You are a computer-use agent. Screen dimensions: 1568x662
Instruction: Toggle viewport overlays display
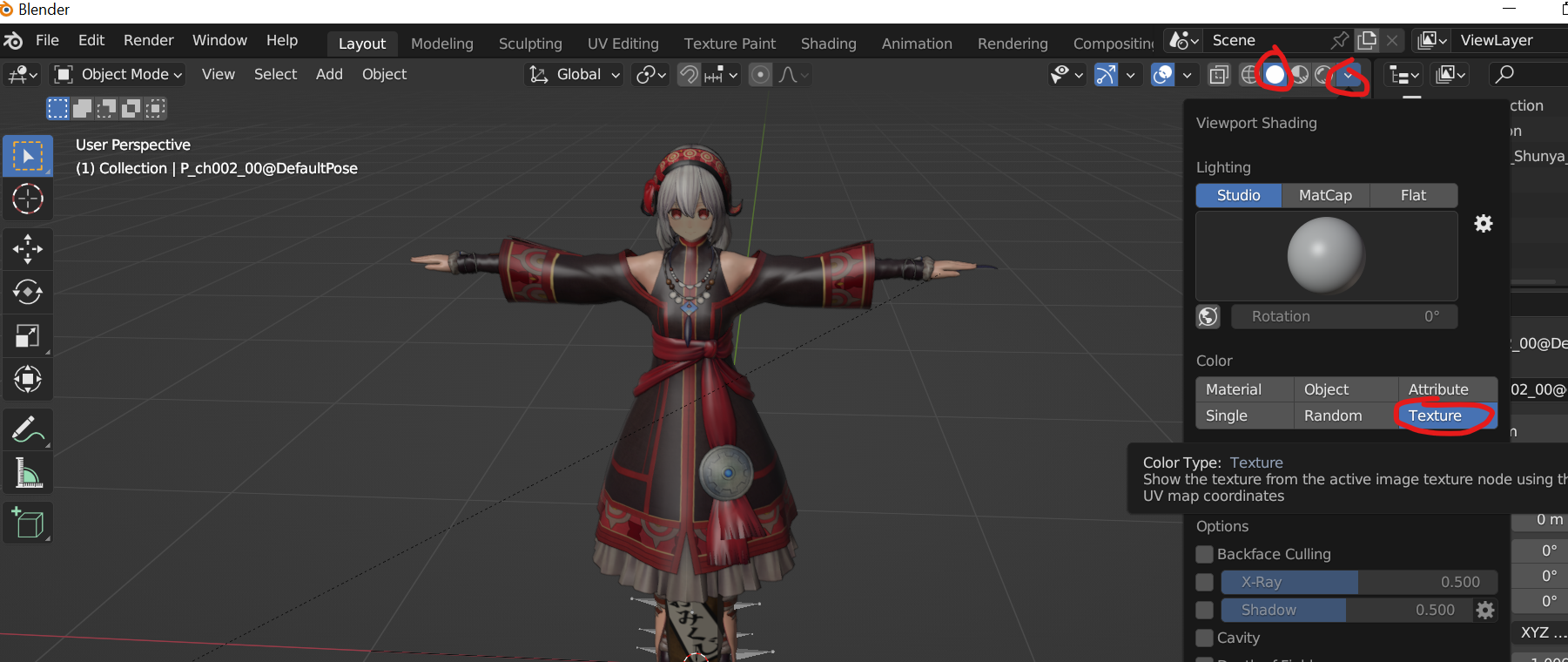(1163, 75)
